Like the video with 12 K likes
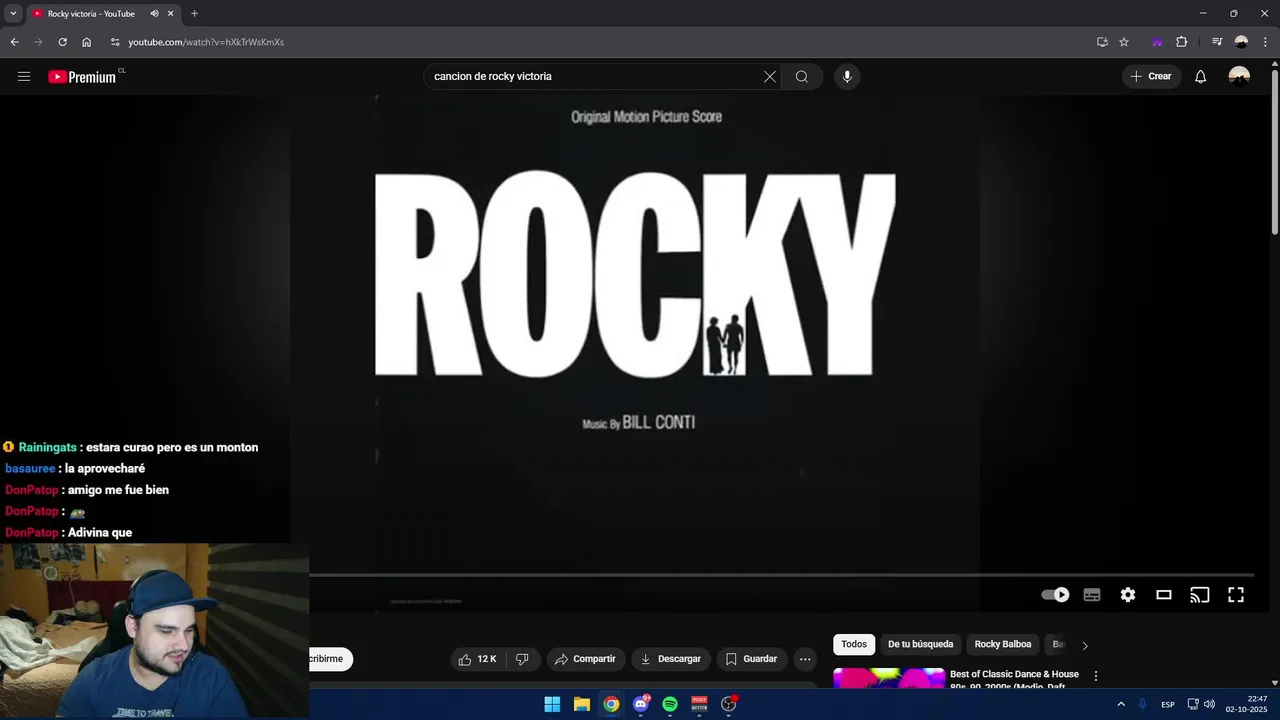Screen dimensions: 1280x720 [x=478, y=659]
